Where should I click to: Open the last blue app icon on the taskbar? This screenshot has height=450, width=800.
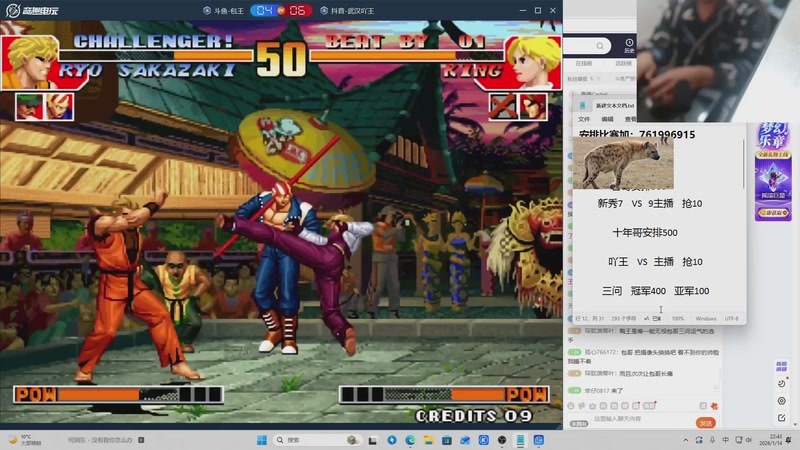(x=538, y=440)
